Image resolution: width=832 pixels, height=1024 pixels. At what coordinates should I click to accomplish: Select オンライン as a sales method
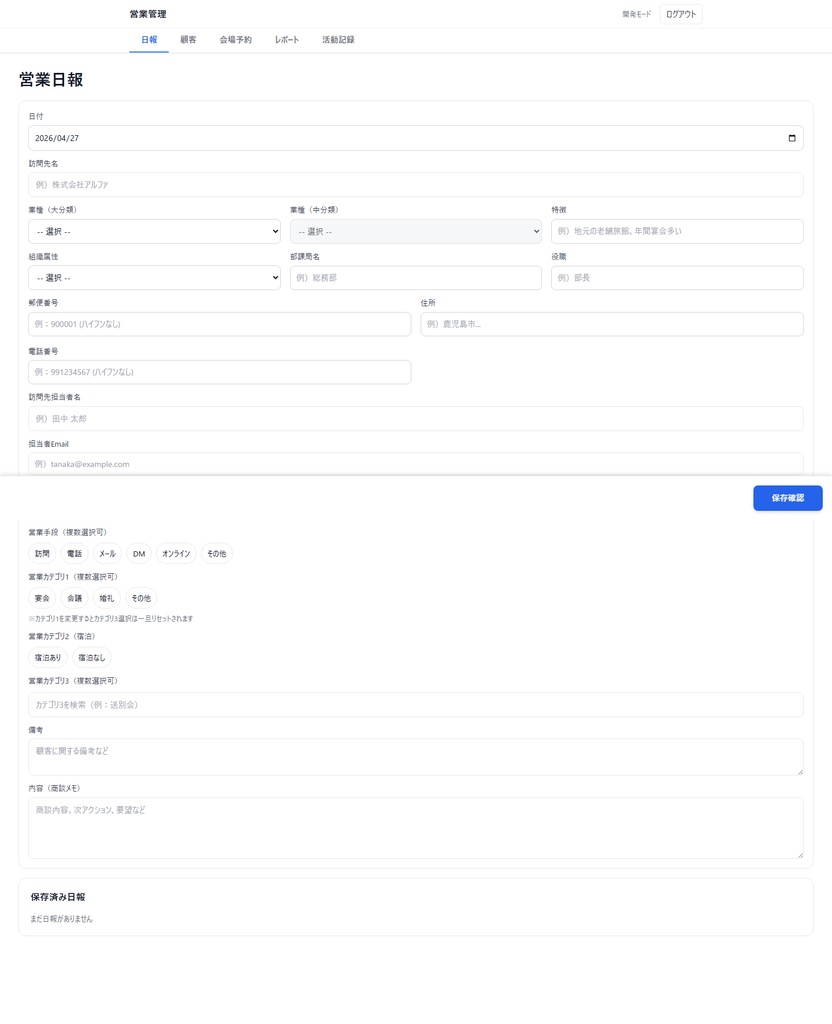coord(175,553)
